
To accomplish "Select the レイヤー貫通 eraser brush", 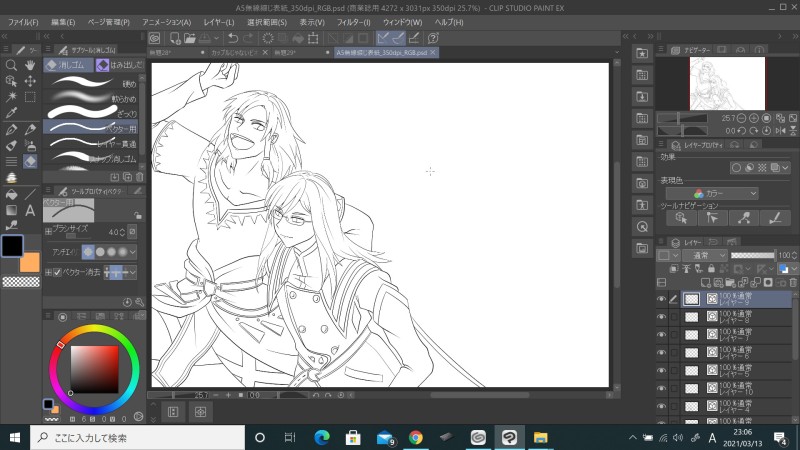I will (x=91, y=143).
